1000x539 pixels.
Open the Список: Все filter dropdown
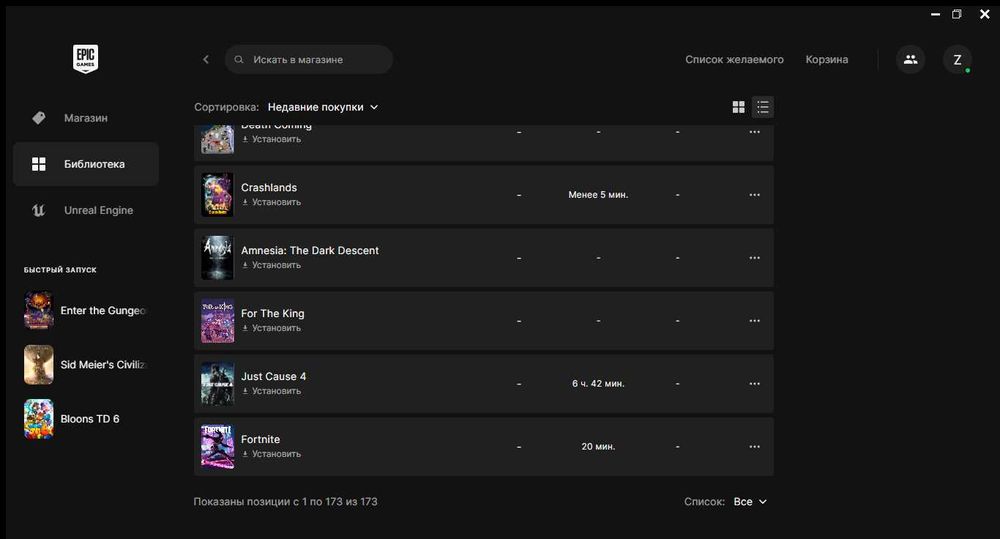pyautogui.click(x=750, y=502)
